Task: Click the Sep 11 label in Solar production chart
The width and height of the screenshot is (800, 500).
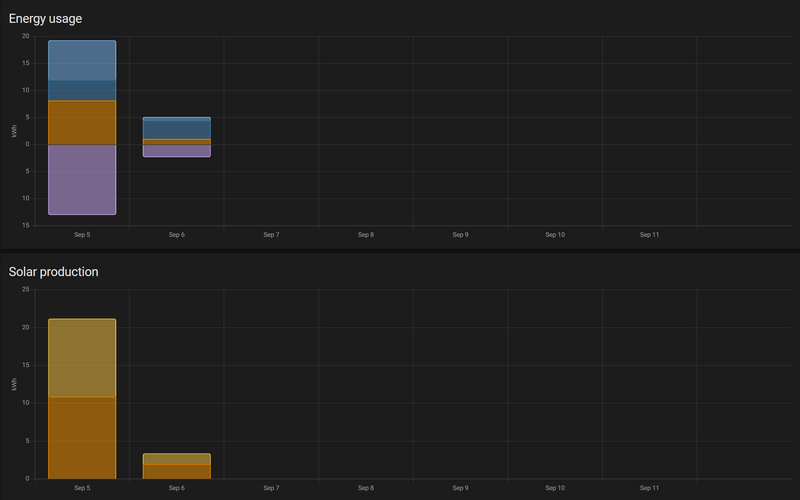Action: 649,488
